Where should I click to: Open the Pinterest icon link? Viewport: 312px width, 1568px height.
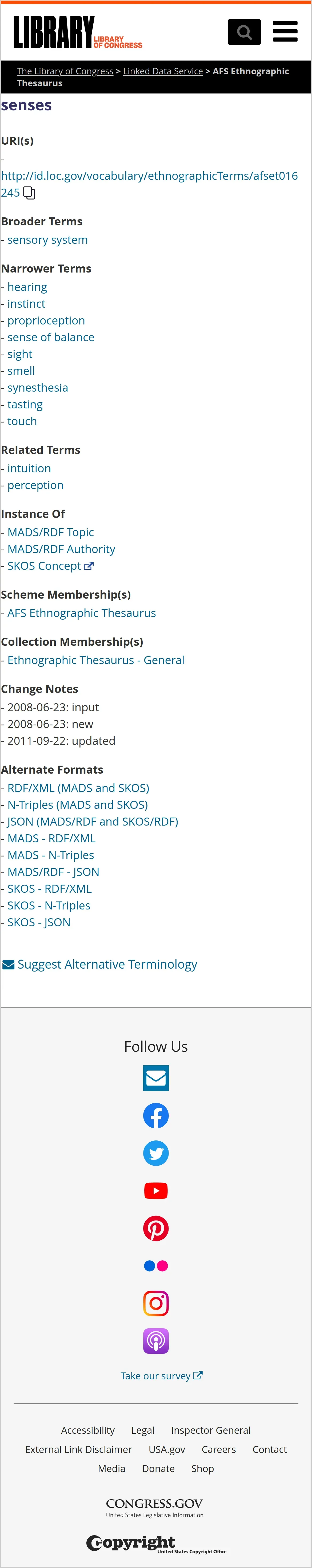[x=156, y=1228]
